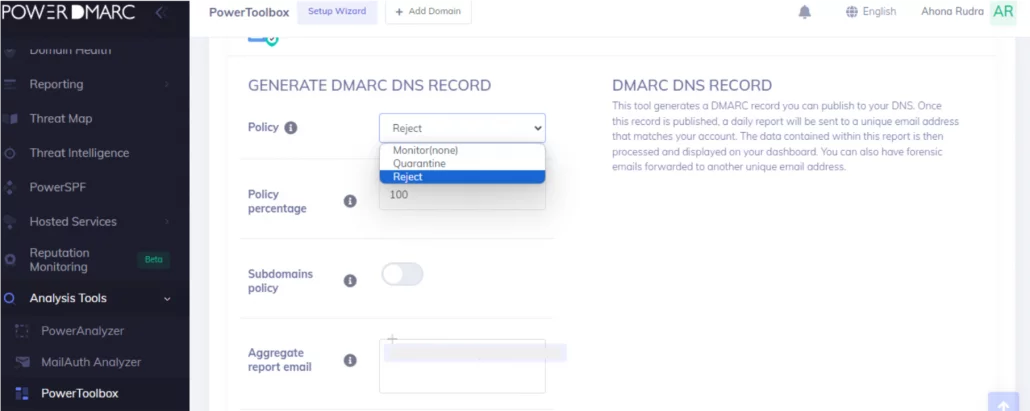Click Ahona Rudra user name
This screenshot has width=1030, height=411.
pos(952,11)
